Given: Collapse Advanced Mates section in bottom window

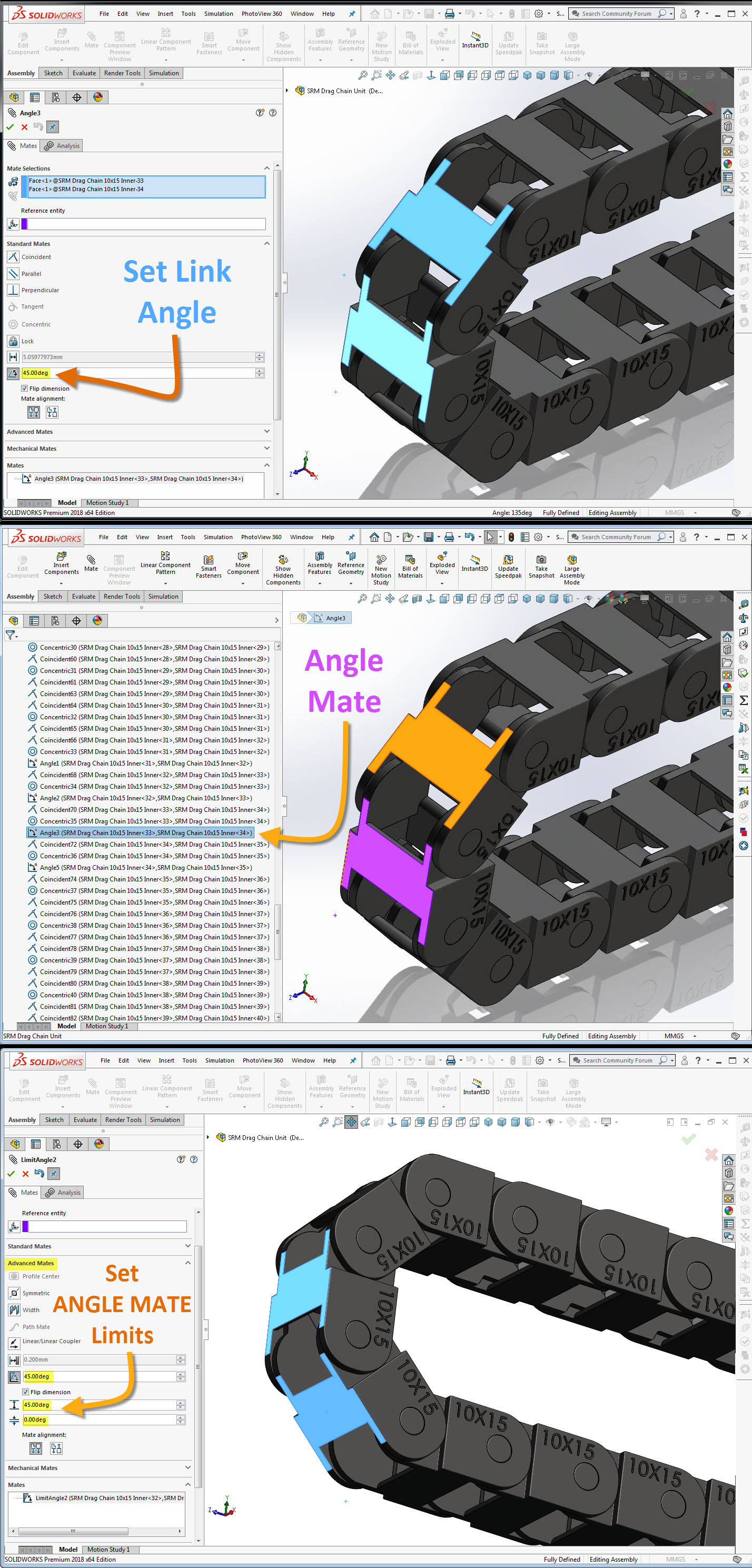Looking at the screenshot, I should point(187,1263).
